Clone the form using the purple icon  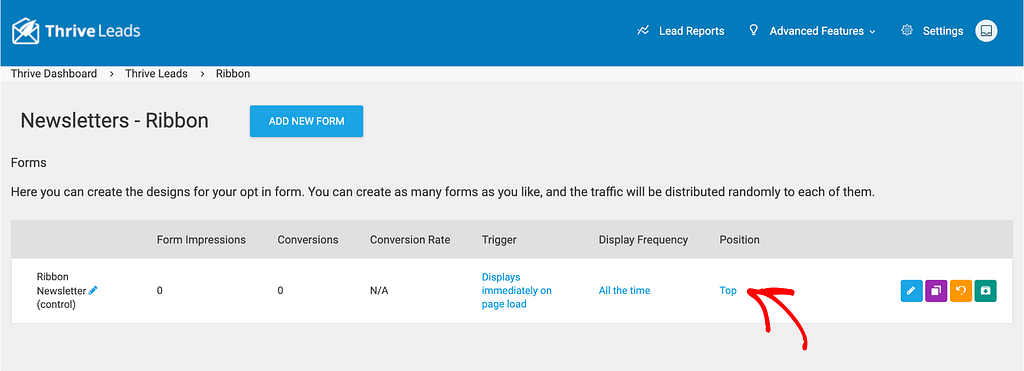tap(936, 291)
